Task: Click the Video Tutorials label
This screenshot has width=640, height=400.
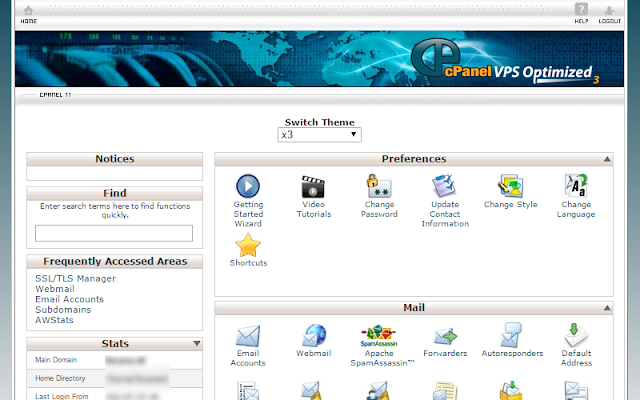Action: [x=313, y=209]
